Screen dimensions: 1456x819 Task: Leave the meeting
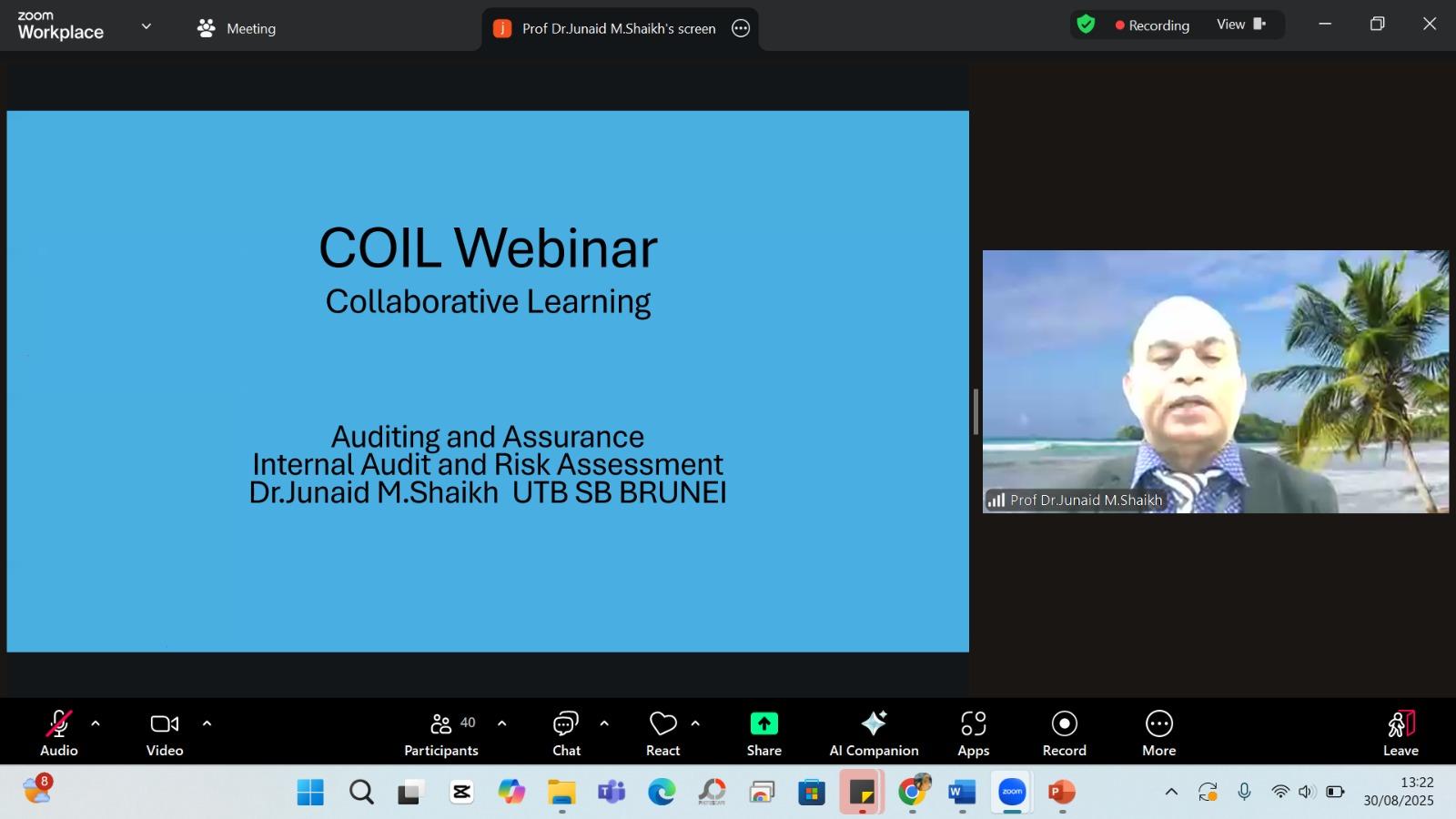[x=1400, y=733]
